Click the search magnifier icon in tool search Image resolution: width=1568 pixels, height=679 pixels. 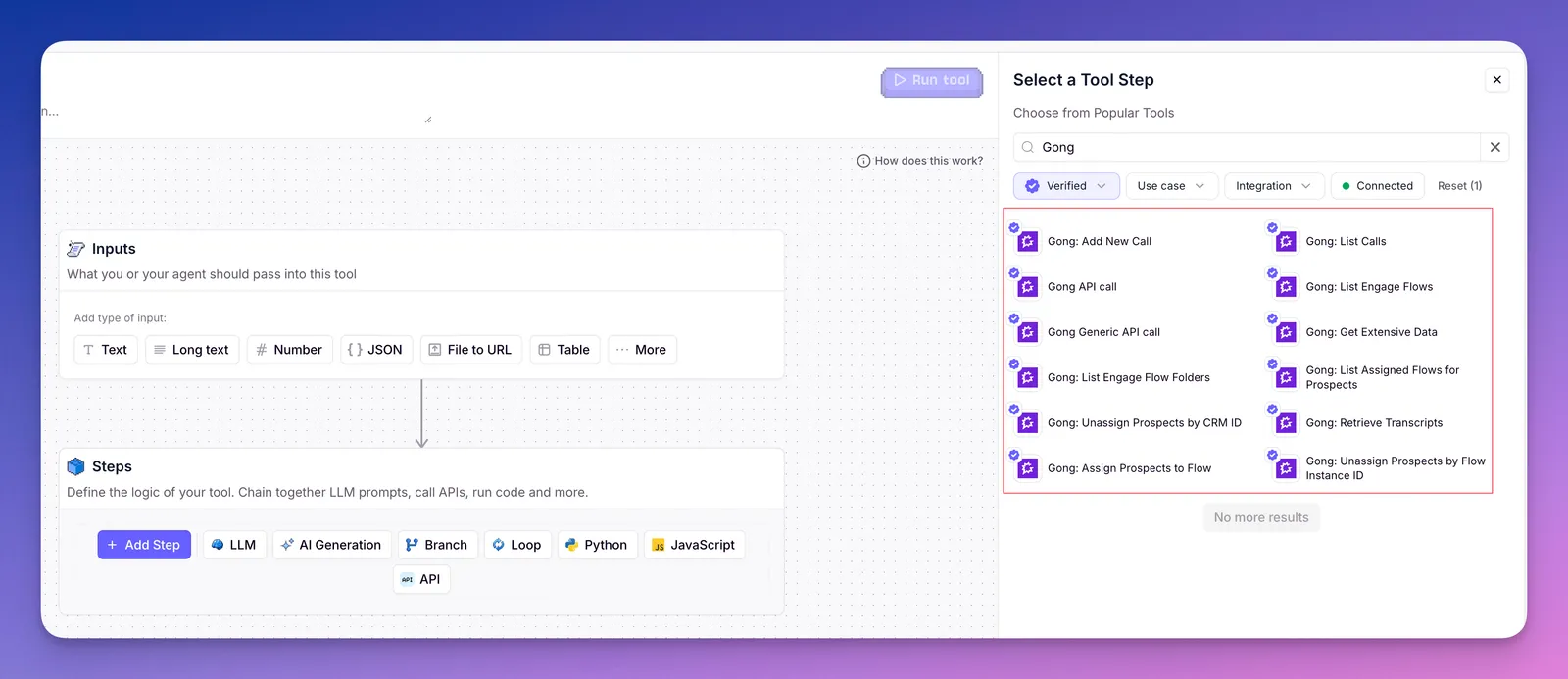(1028, 147)
